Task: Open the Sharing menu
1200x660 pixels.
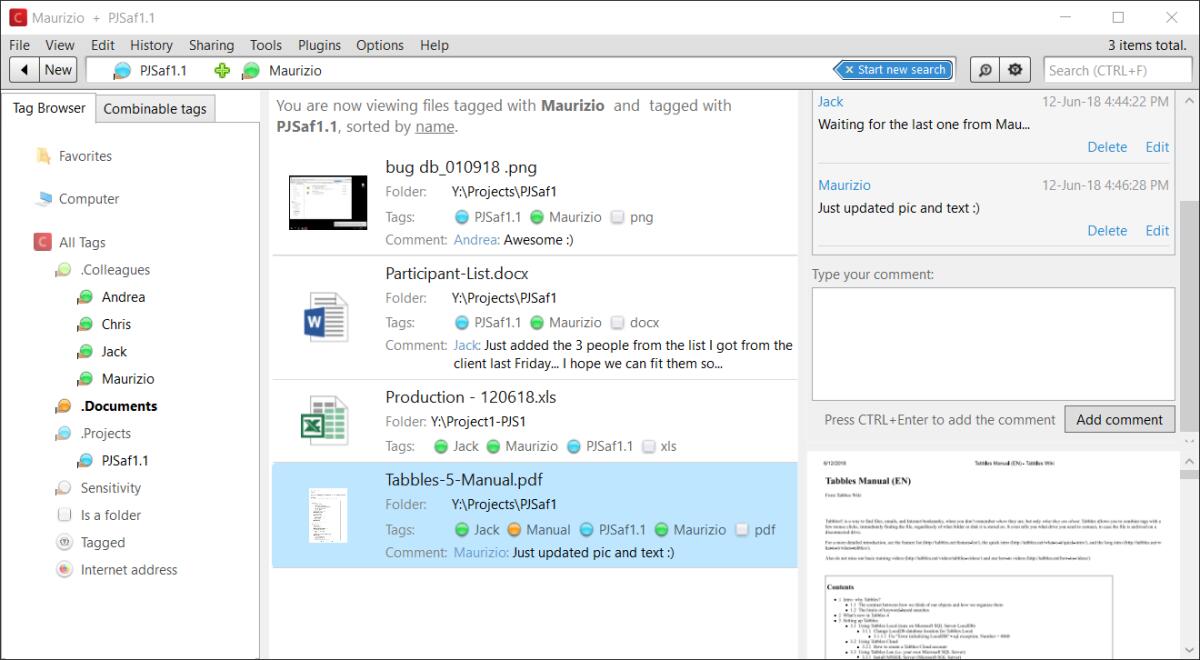Action: [211, 45]
